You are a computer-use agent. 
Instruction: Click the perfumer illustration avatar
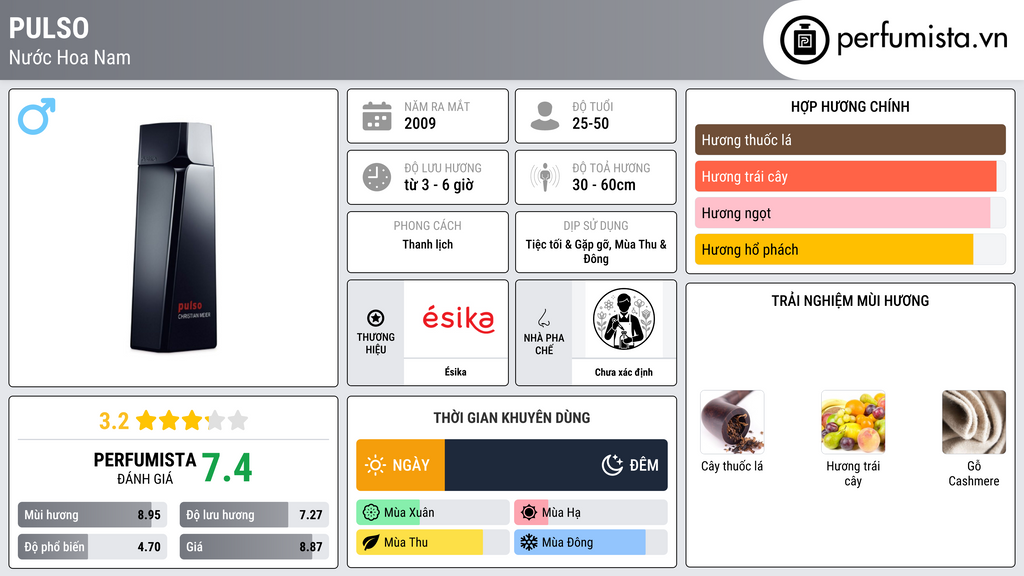624,319
